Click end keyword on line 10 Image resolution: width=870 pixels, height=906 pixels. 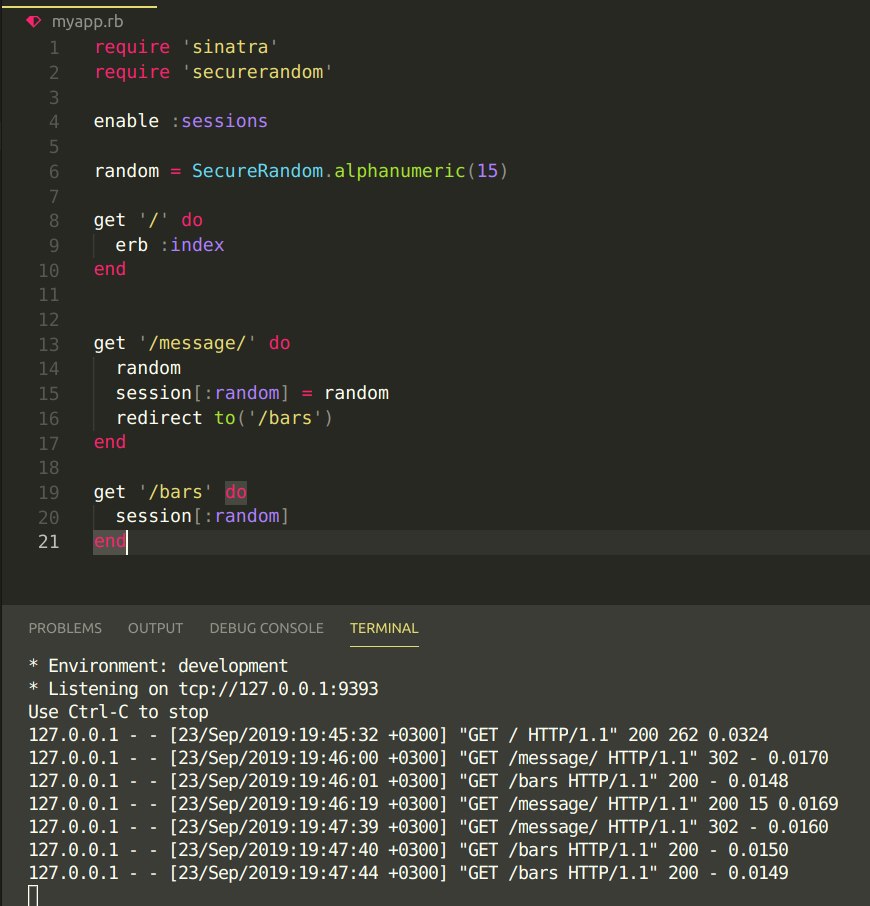(110, 269)
